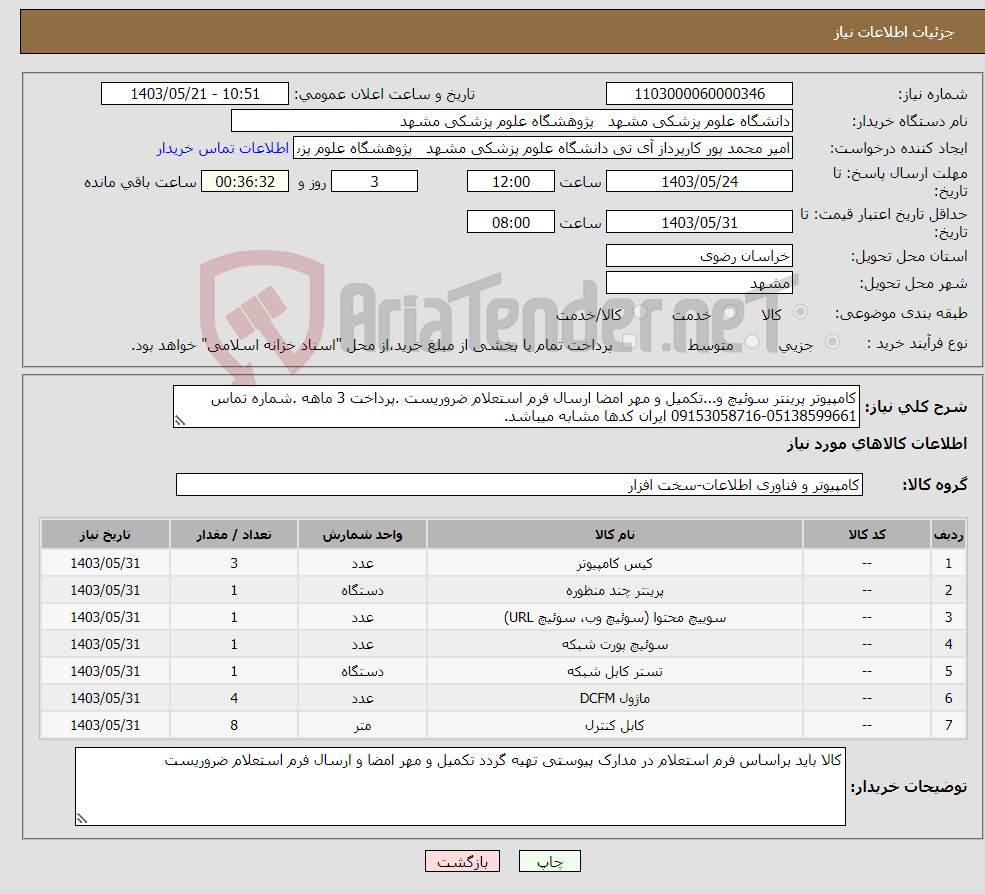Image resolution: width=985 pixels, height=894 pixels.
Task: Click the validity hour field 08:00
Action: (x=511, y=222)
